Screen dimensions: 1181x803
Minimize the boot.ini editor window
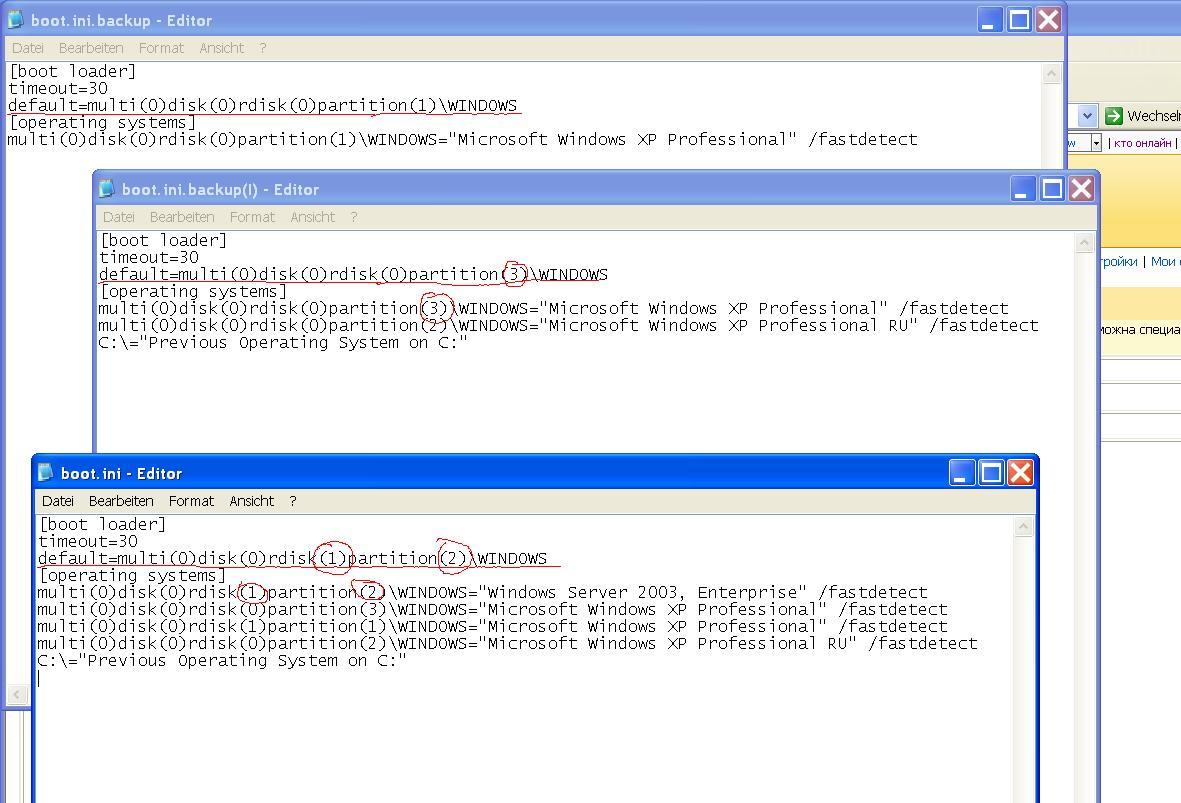[962, 473]
